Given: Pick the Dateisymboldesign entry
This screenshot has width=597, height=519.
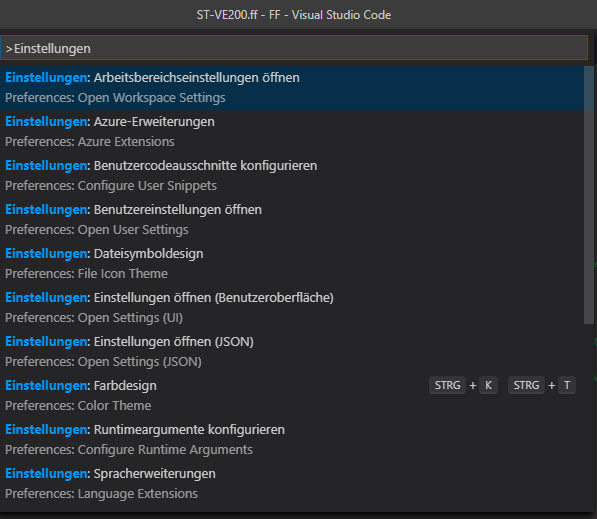Looking at the screenshot, I should 292,263.
